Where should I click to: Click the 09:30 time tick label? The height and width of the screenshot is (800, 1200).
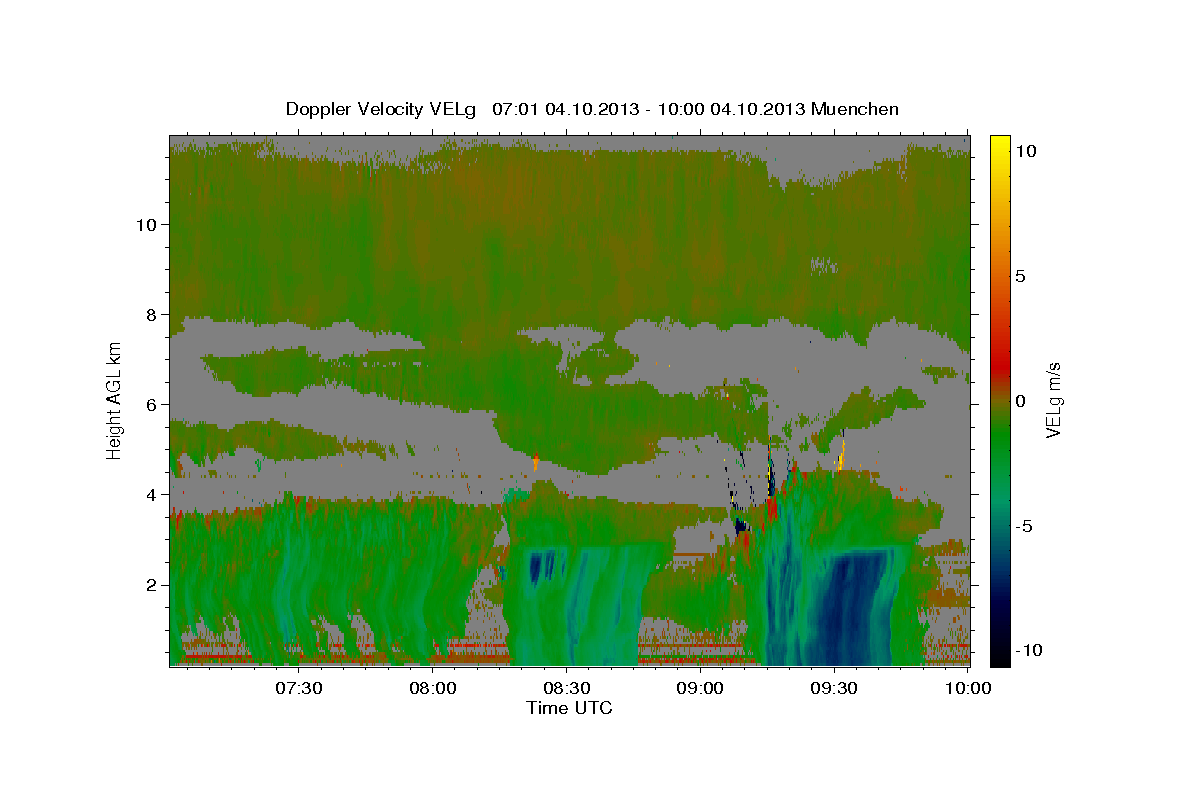834,688
